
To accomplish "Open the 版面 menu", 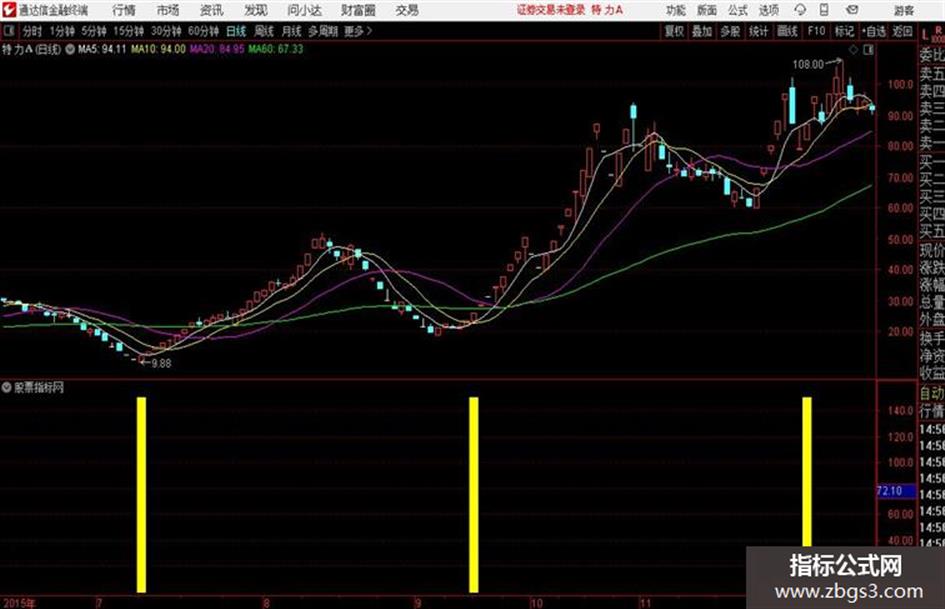I will 707,10.
